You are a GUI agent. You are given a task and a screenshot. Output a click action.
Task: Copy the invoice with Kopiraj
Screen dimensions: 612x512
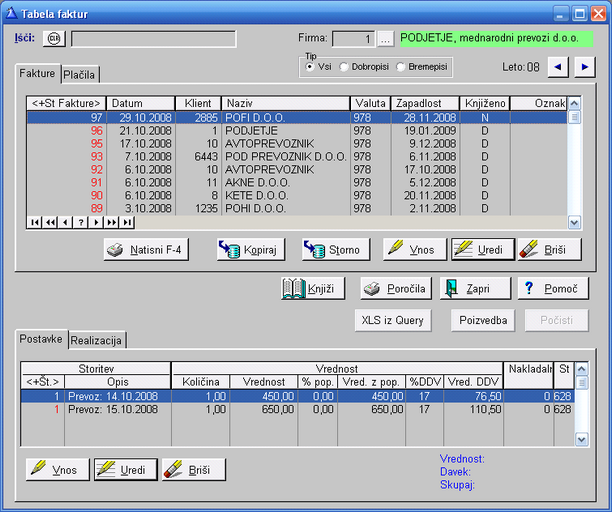[251, 250]
